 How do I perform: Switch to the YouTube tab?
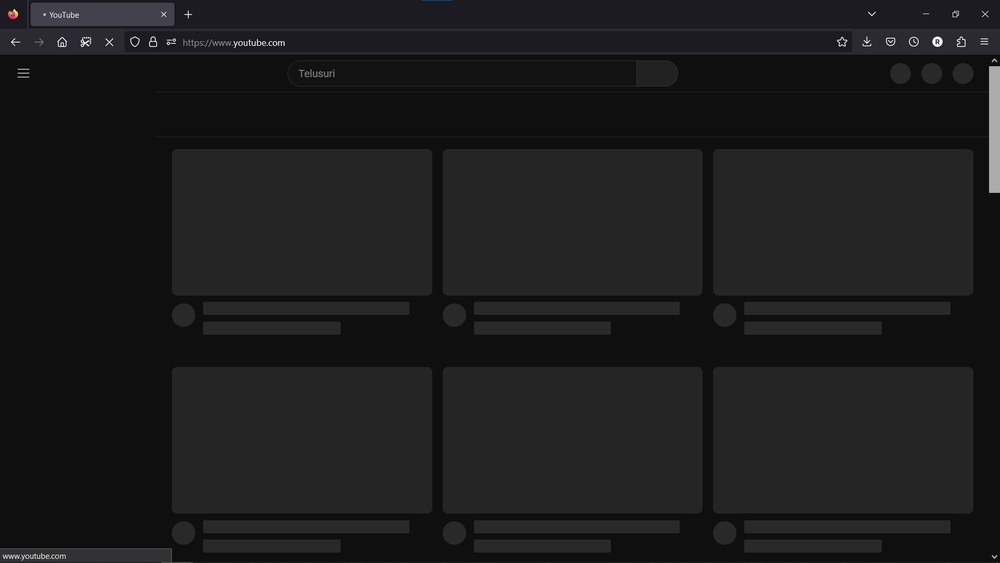coord(100,15)
